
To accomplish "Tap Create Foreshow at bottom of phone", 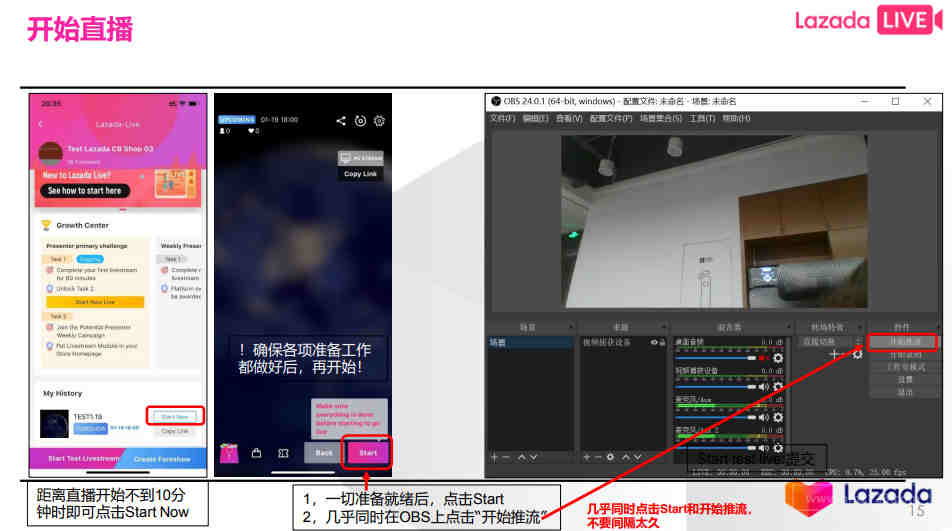I will [x=162, y=459].
